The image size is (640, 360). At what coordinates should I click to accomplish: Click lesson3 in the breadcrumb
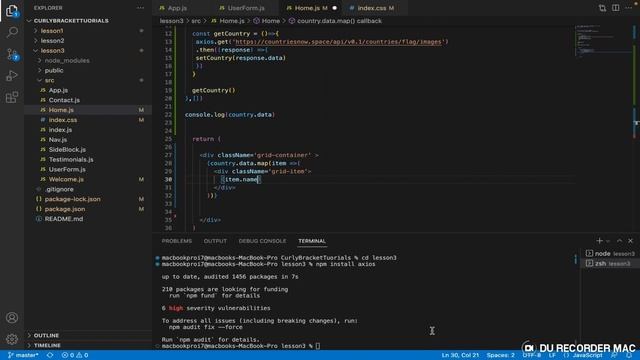click(171, 20)
